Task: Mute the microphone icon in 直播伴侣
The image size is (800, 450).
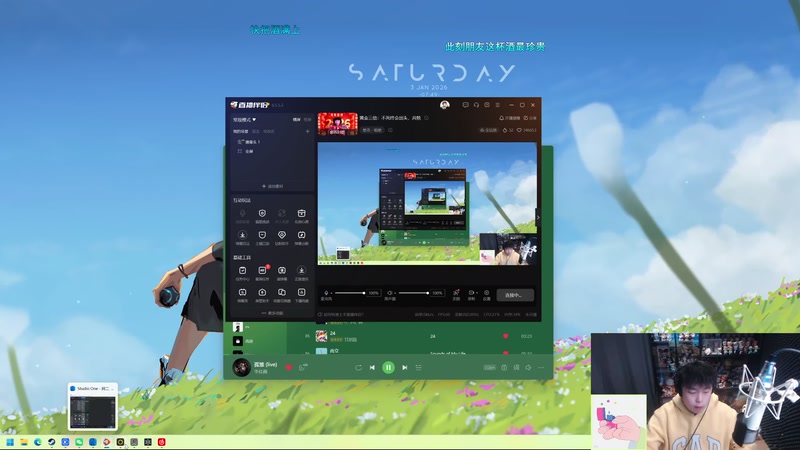Action: tap(326, 293)
